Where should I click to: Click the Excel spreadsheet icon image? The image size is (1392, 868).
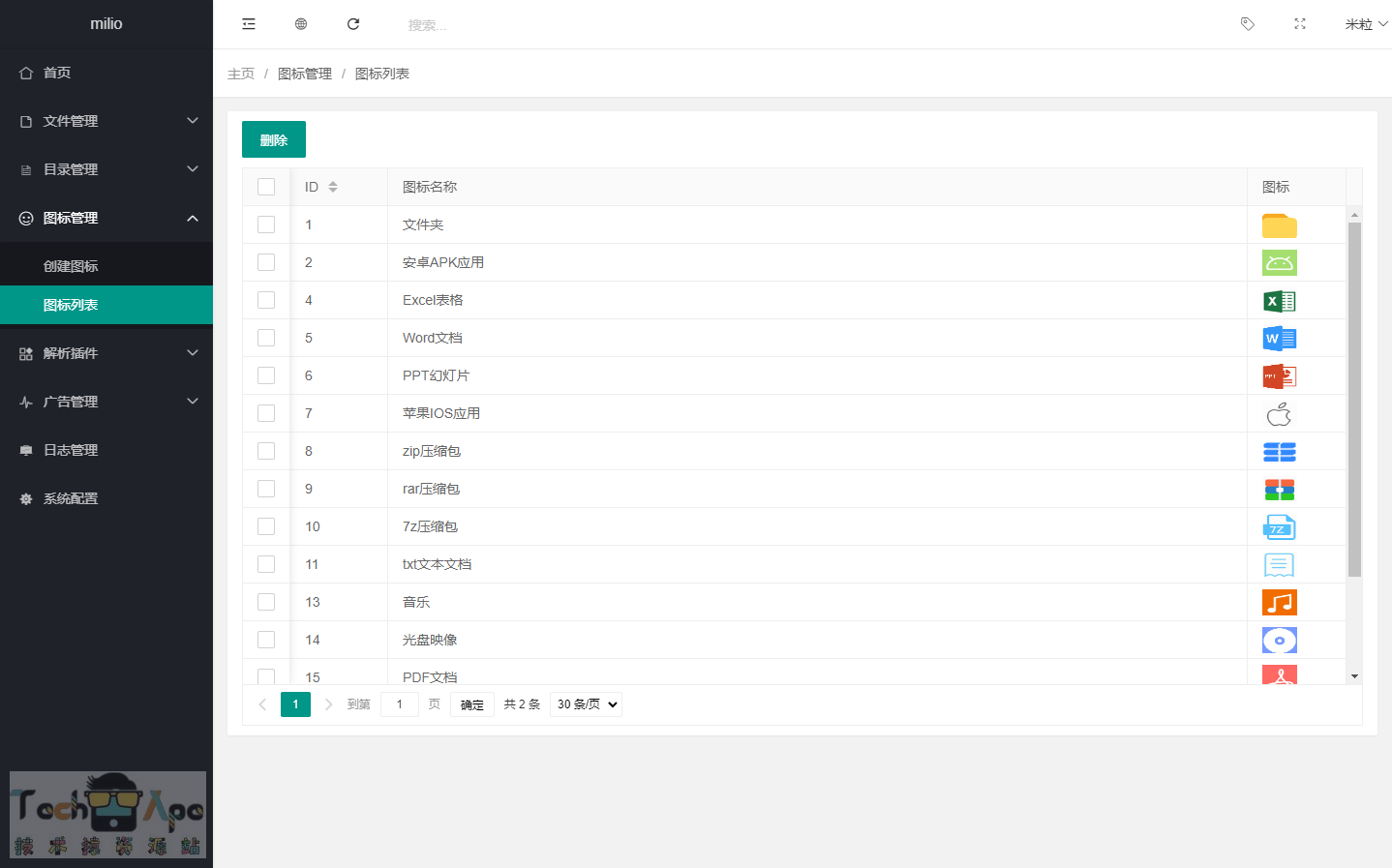click(1279, 301)
